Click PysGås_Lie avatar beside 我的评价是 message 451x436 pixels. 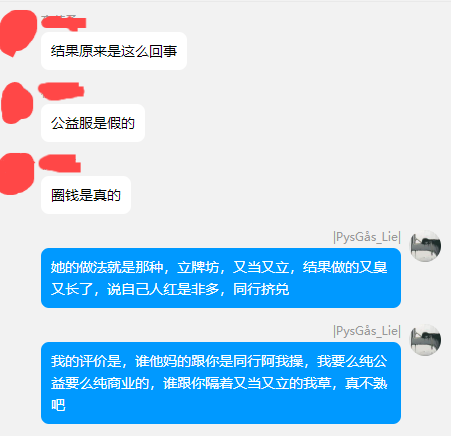(x=425, y=340)
